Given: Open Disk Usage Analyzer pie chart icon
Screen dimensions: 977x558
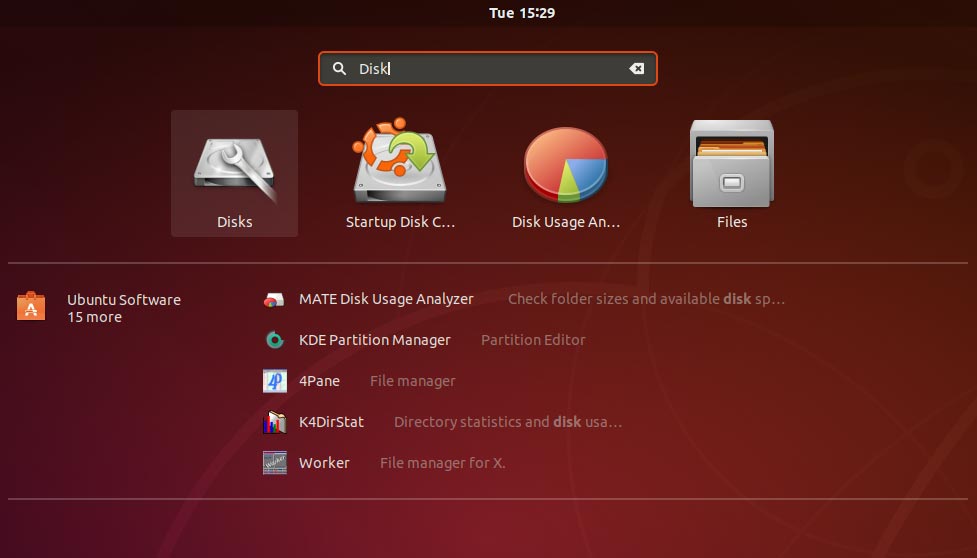Looking at the screenshot, I should pos(565,164).
